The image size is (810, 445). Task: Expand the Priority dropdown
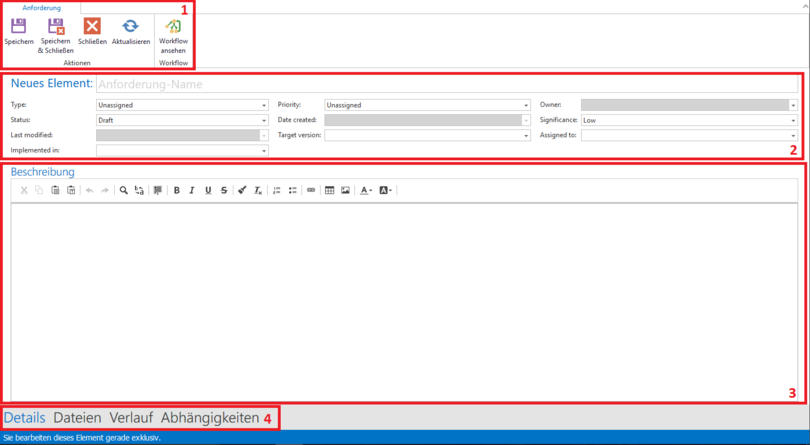[427, 105]
